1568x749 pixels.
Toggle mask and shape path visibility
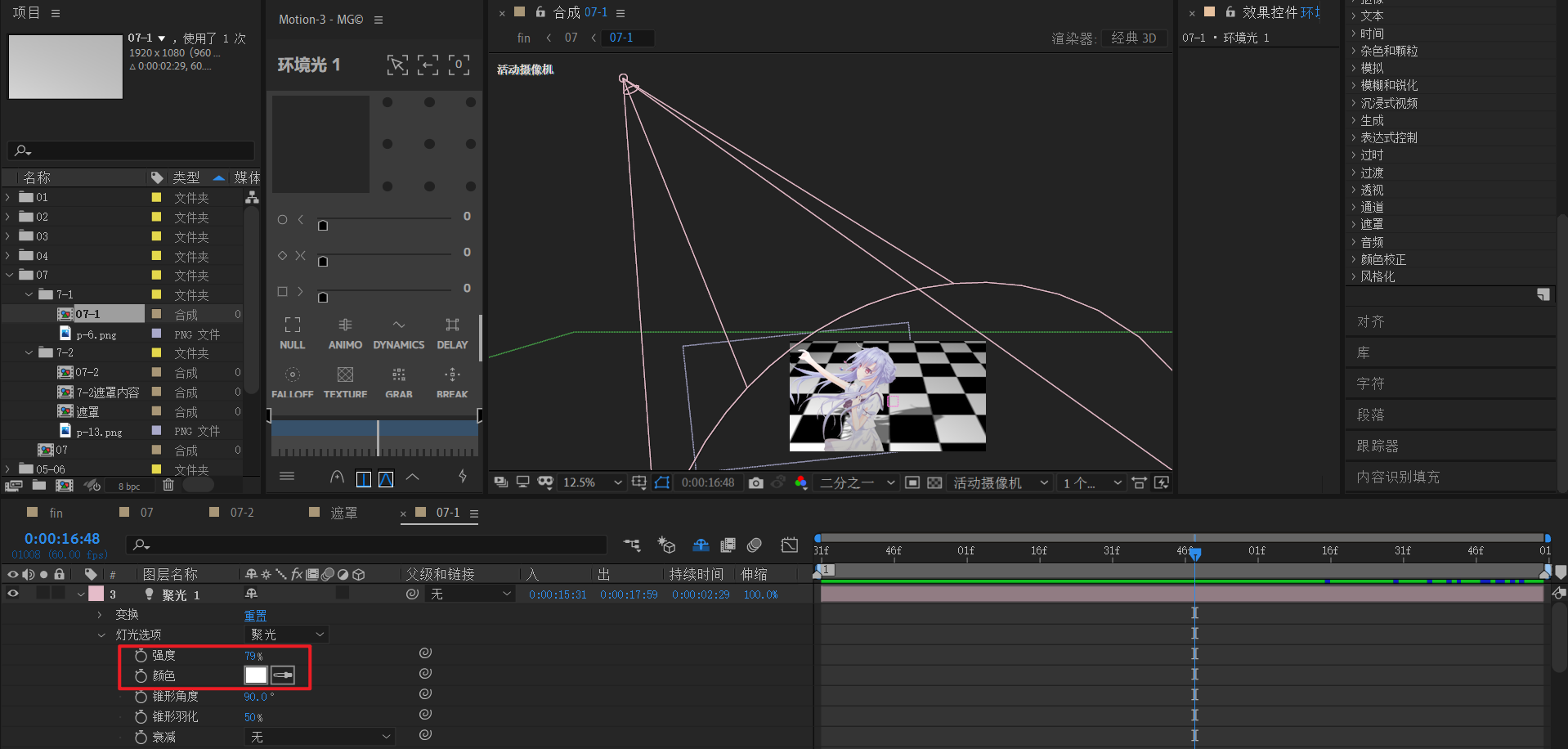662,483
